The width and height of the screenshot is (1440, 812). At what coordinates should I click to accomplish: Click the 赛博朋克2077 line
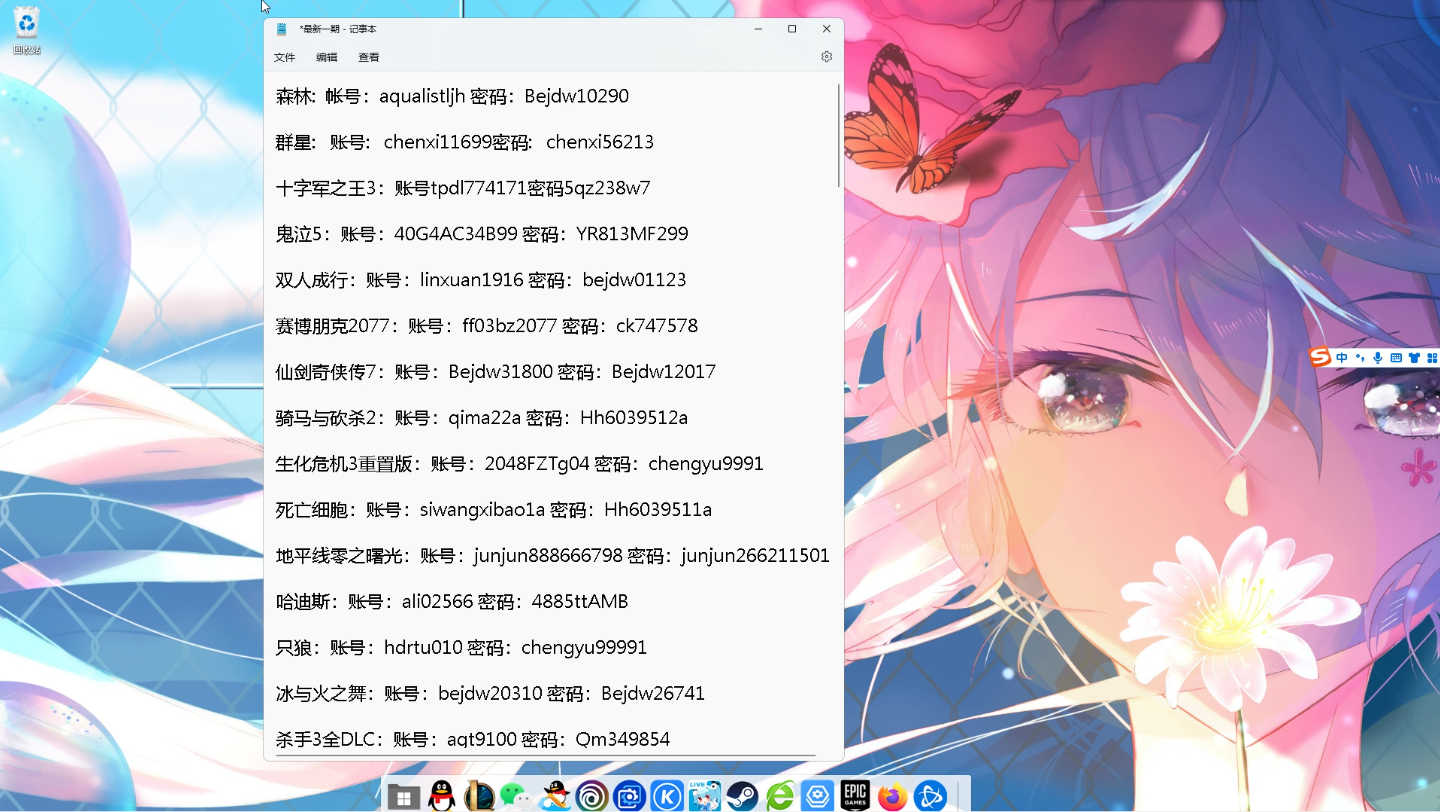tap(487, 326)
